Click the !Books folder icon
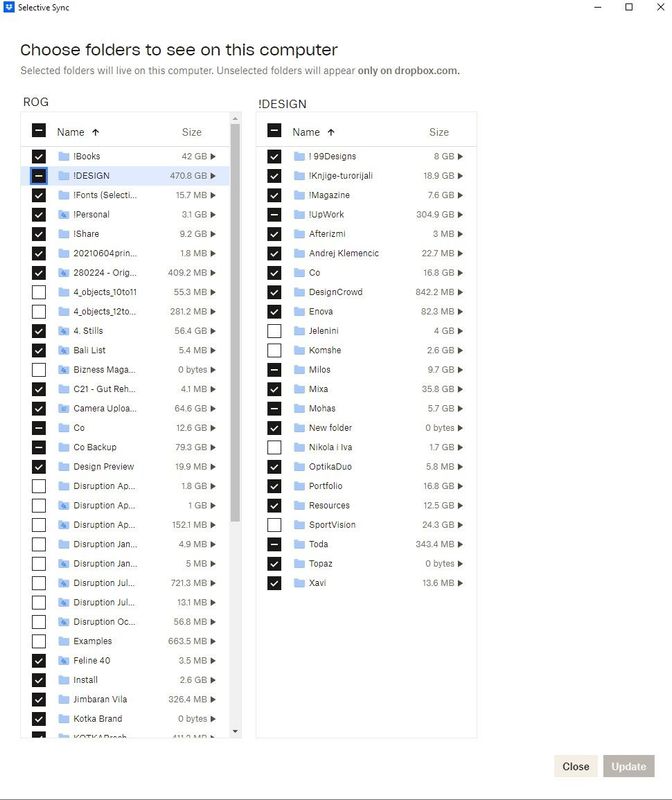 tap(64, 156)
